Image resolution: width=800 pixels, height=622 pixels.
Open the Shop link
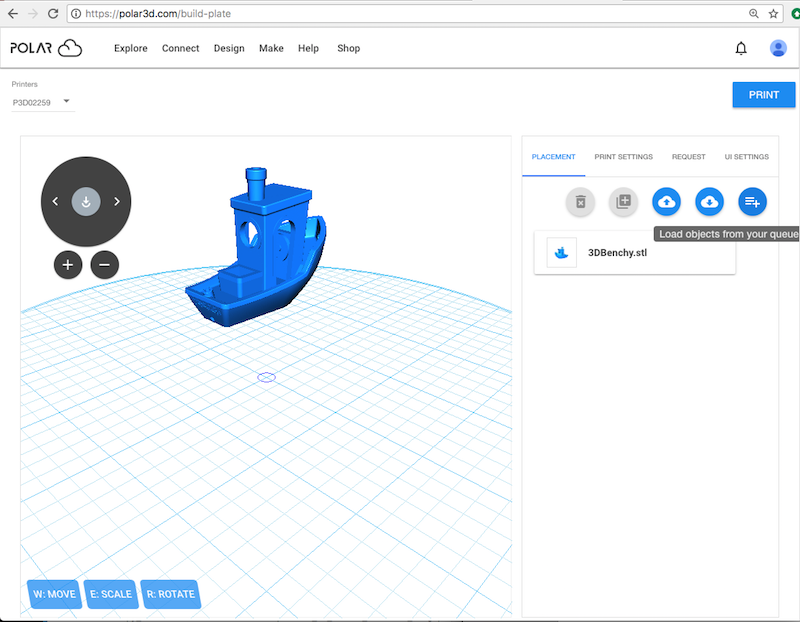point(348,48)
